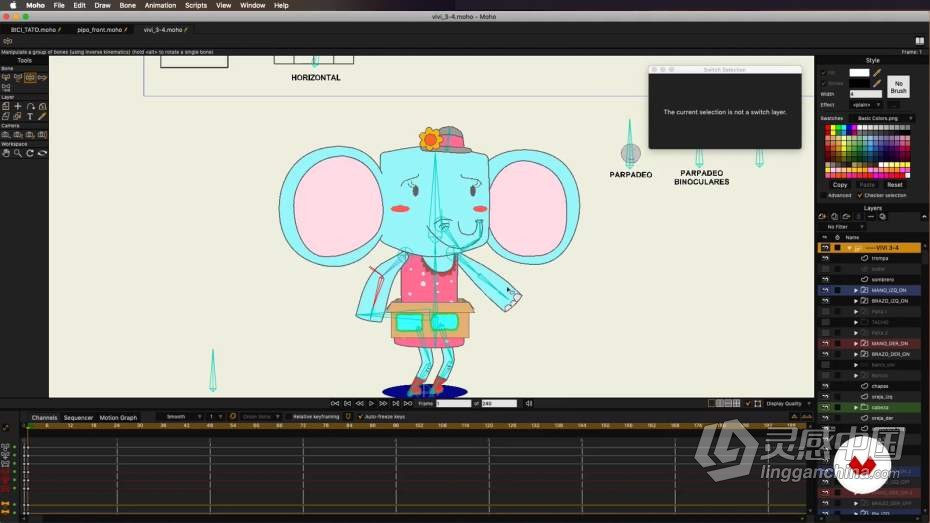Open the Smooth interpolation dropdown
This screenshot has height=523, width=930.
(180, 417)
